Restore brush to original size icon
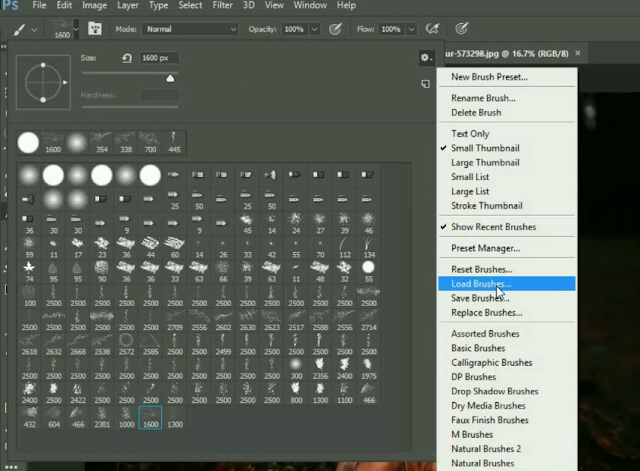 [x=127, y=58]
